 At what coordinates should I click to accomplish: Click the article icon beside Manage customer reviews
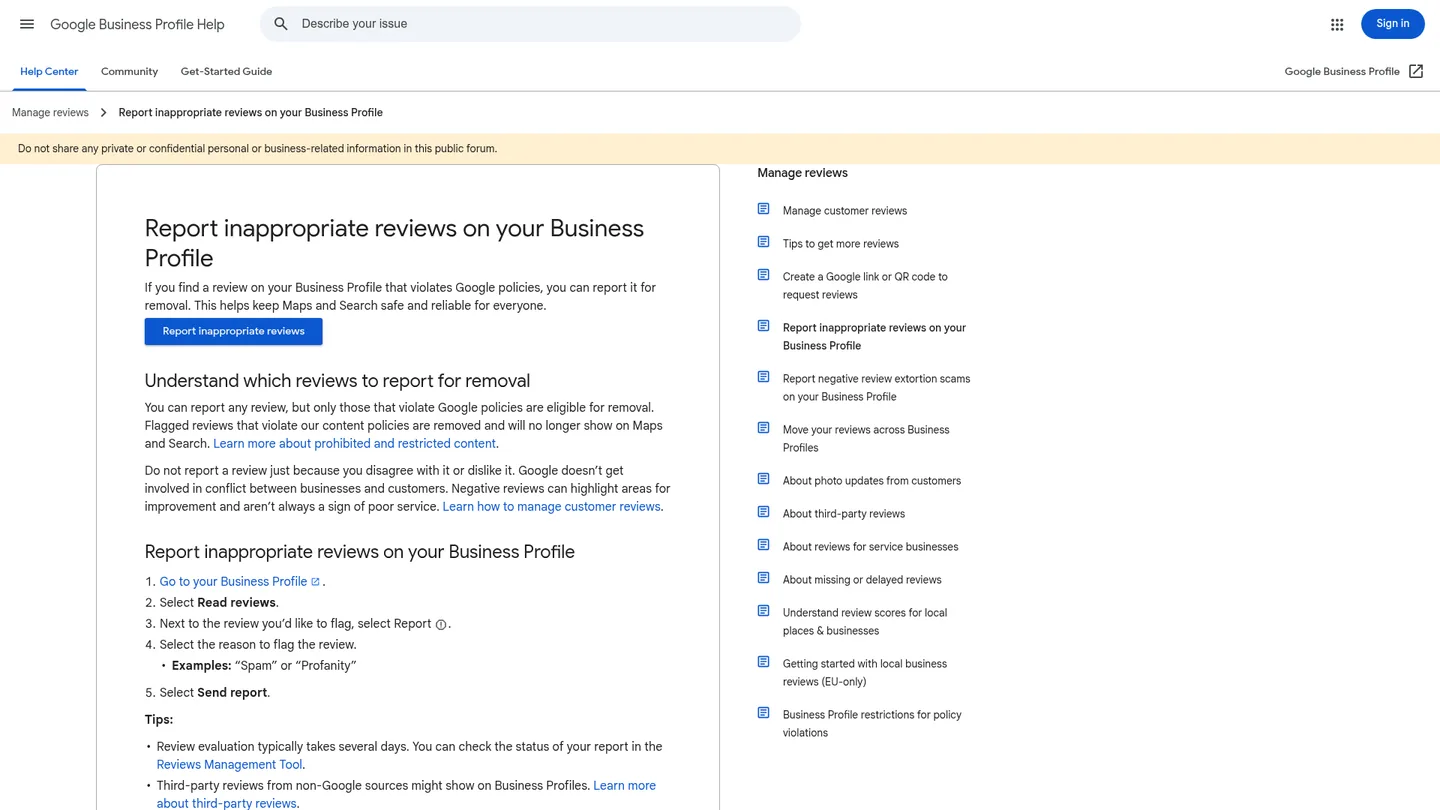pyautogui.click(x=763, y=209)
